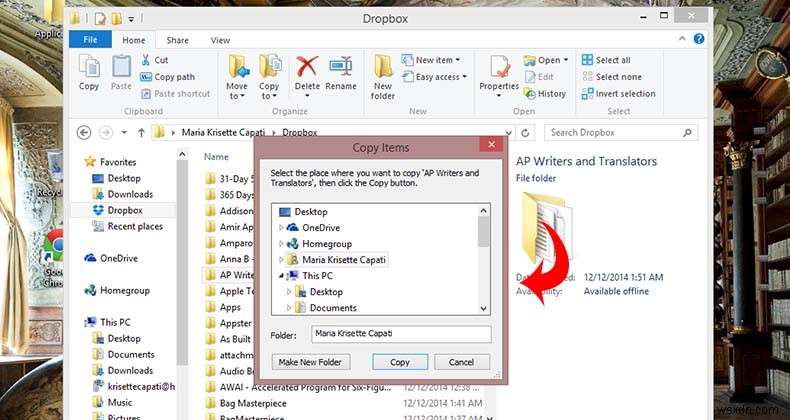Screen dimensions: 790x420
Task: Open the File menu tab
Action: [90, 40]
